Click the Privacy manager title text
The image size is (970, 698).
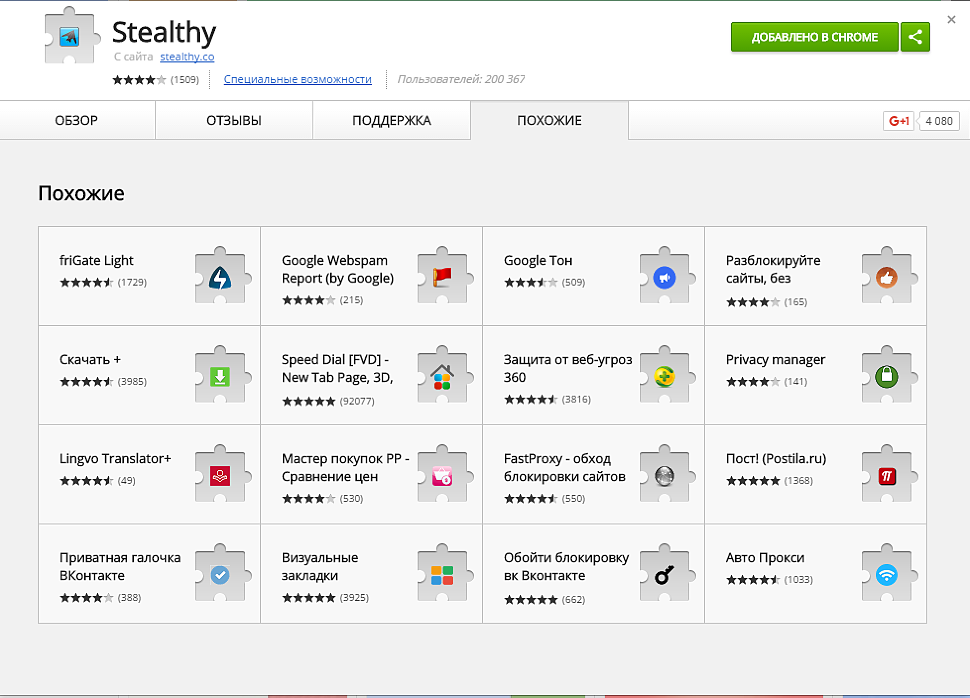pos(776,360)
